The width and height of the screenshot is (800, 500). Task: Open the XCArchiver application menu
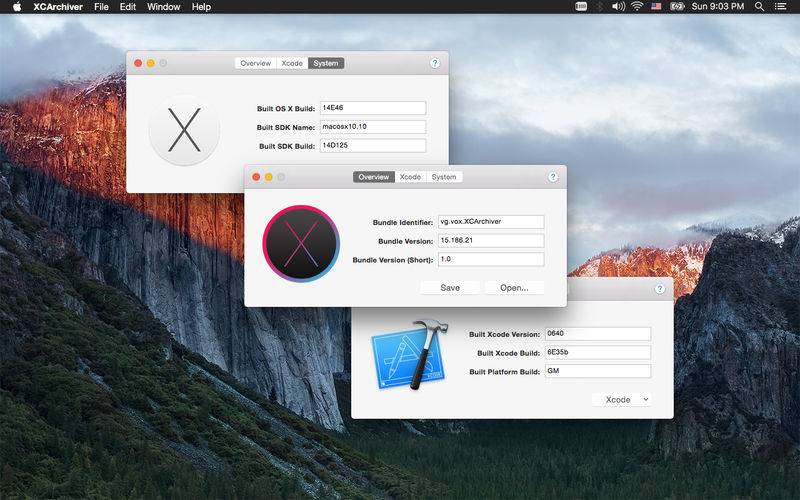[x=57, y=7]
